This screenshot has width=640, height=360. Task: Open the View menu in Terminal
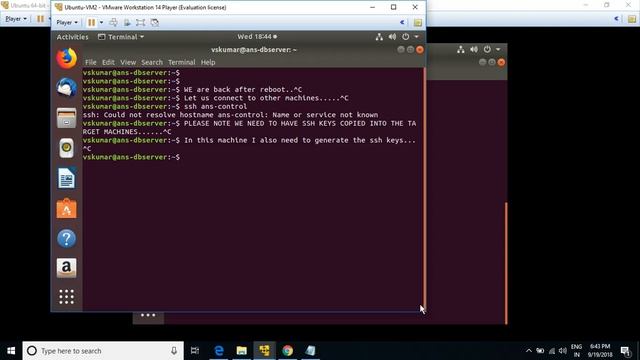pos(128,62)
